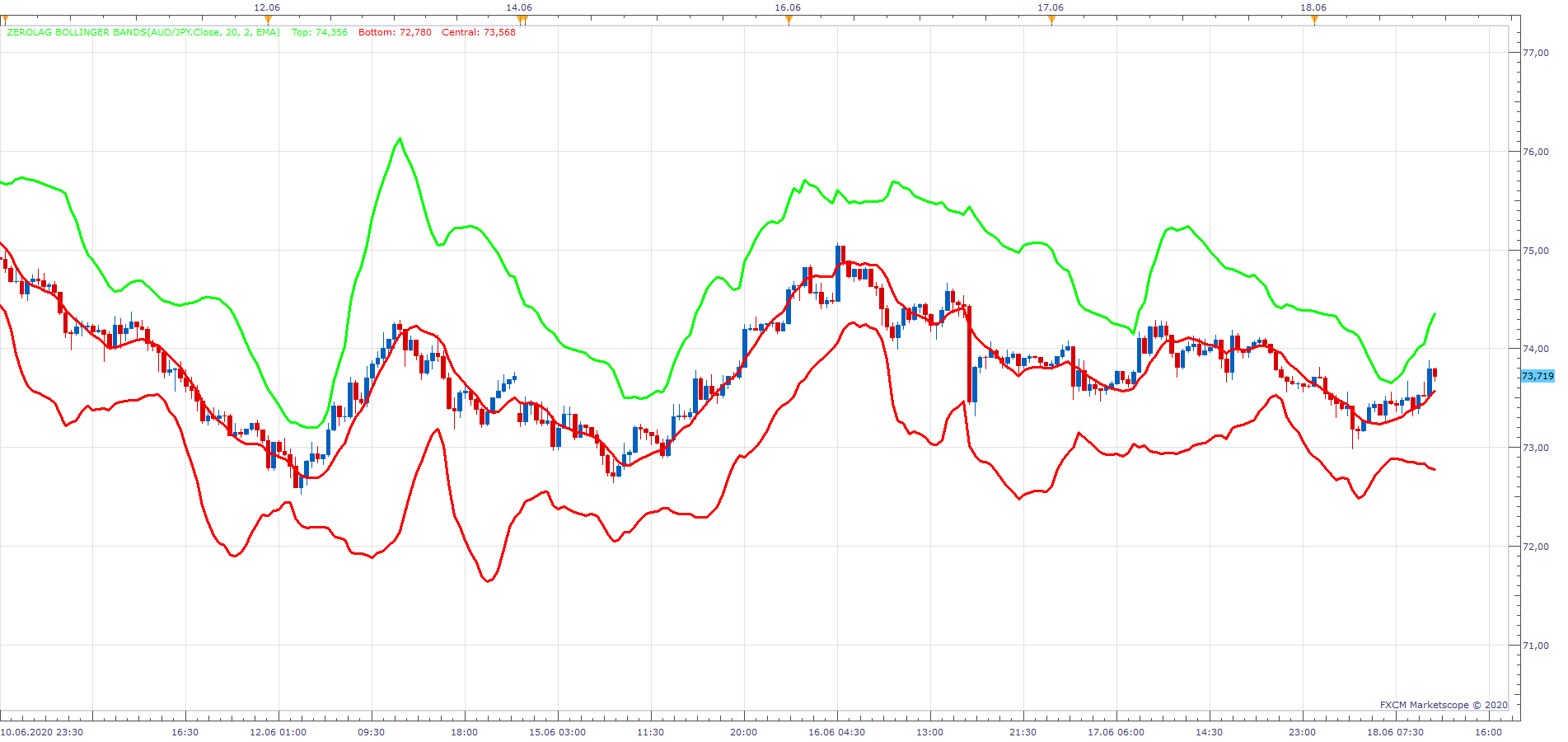
Task: Click the 23:00 time axis label
Action: pos(1302,732)
